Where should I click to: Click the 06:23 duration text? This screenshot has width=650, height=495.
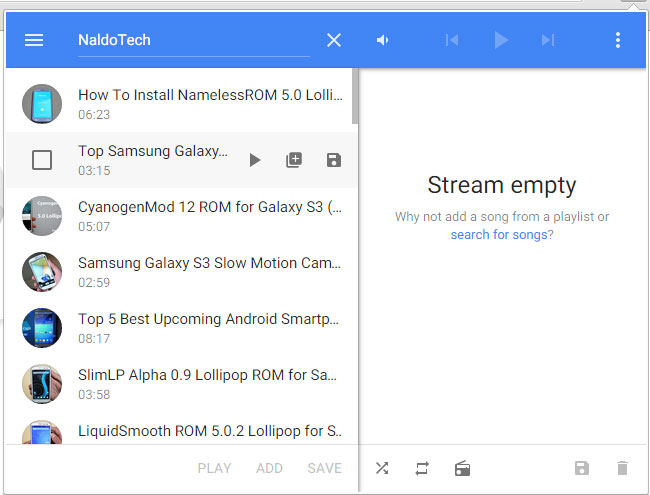point(94,115)
